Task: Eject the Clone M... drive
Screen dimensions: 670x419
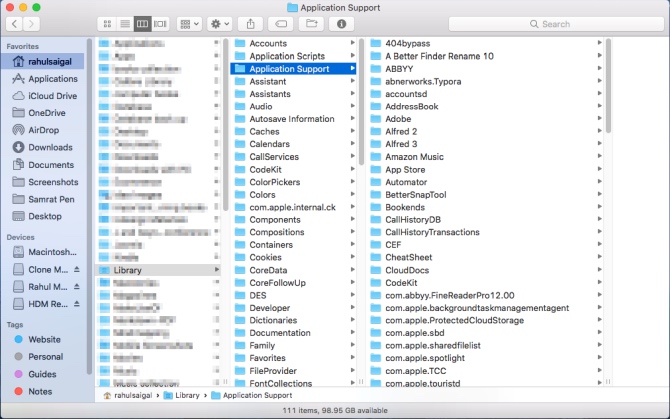Action: 77,270
